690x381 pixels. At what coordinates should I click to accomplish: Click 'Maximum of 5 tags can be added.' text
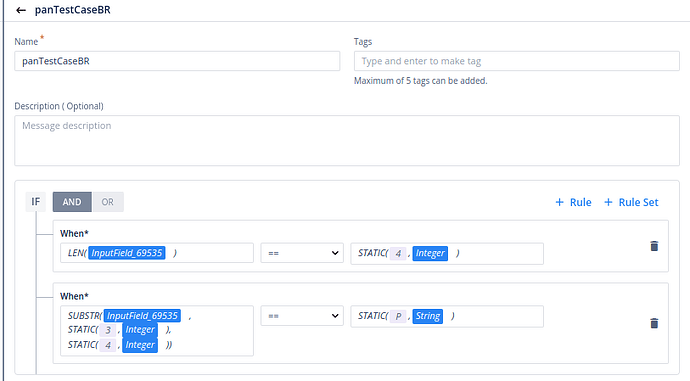421,81
